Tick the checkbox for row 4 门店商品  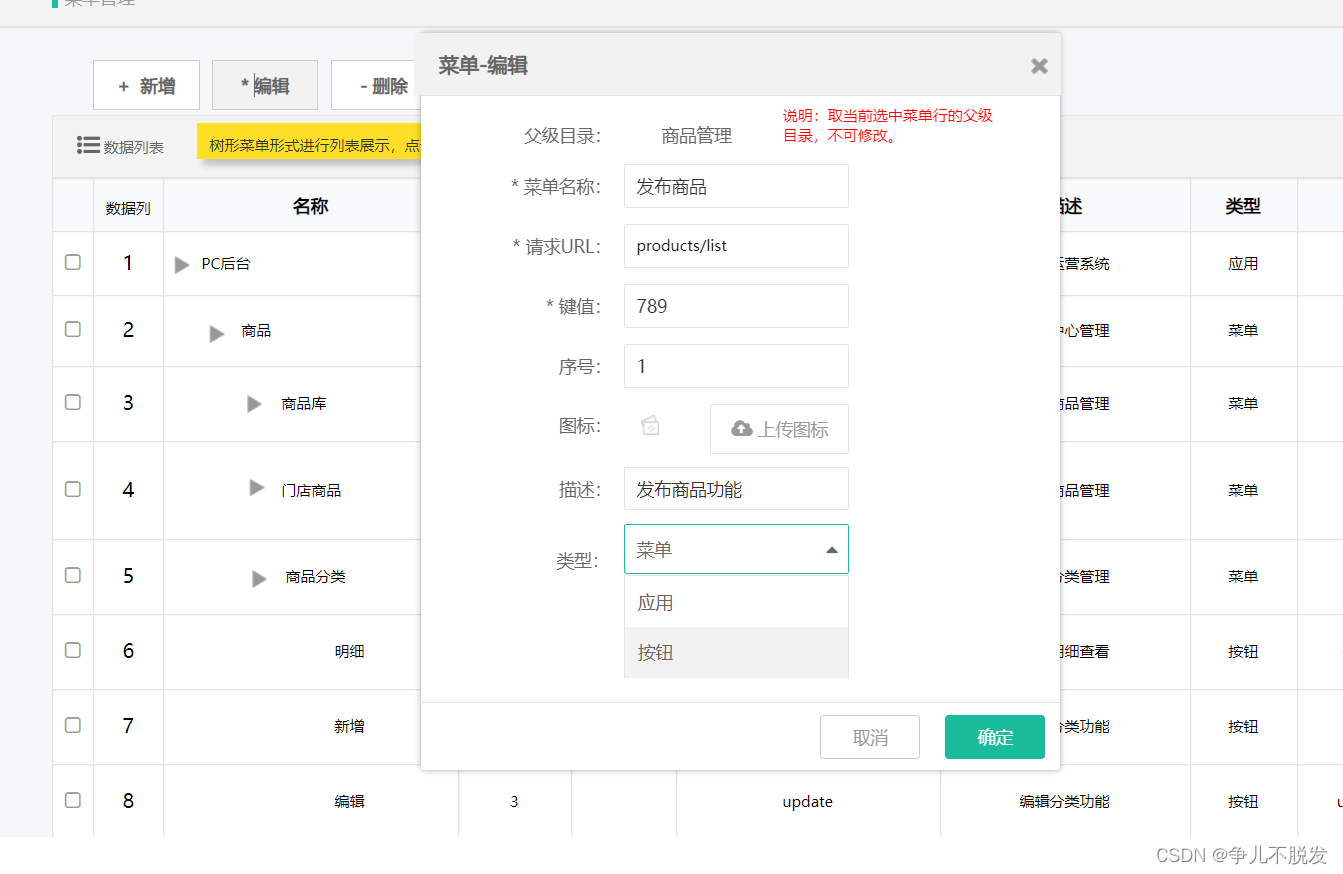[x=73, y=489]
